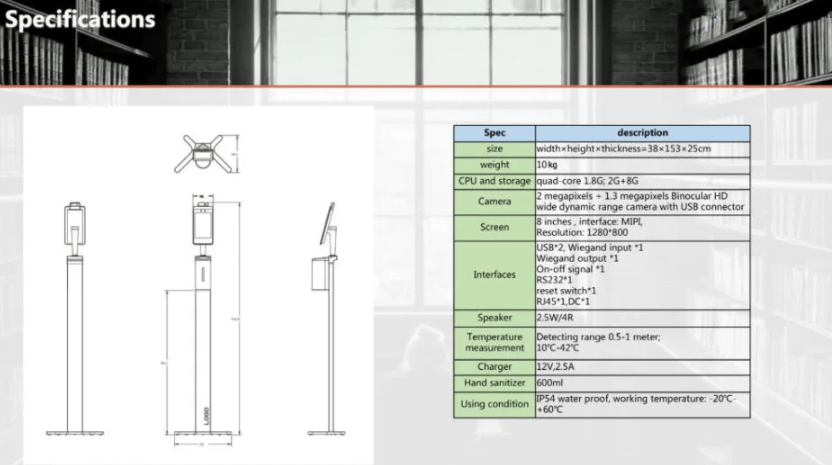Image resolution: width=832 pixels, height=465 pixels.
Task: Click the 600ml description cell
Action: pos(642,383)
